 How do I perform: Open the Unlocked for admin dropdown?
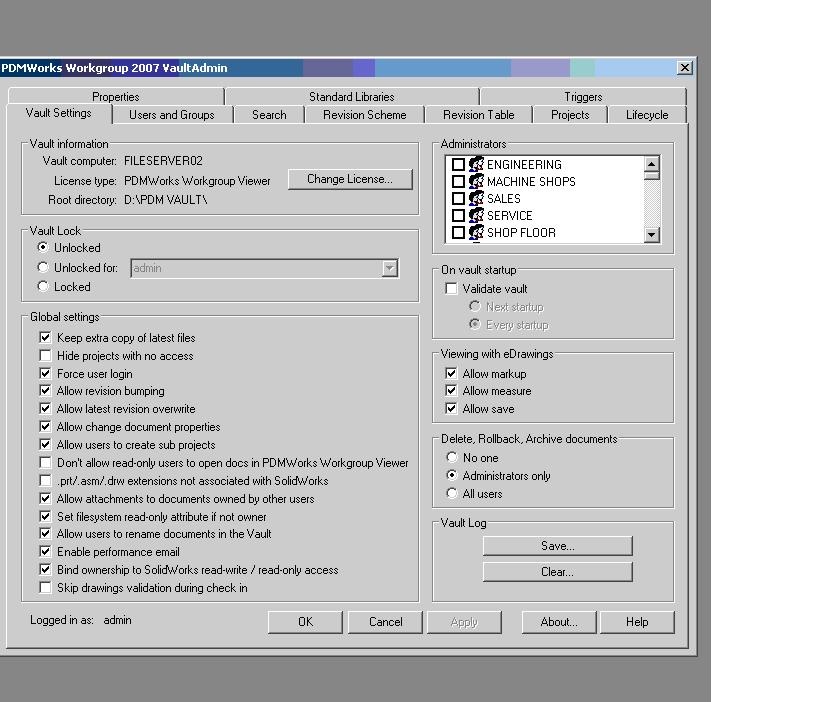click(x=390, y=268)
